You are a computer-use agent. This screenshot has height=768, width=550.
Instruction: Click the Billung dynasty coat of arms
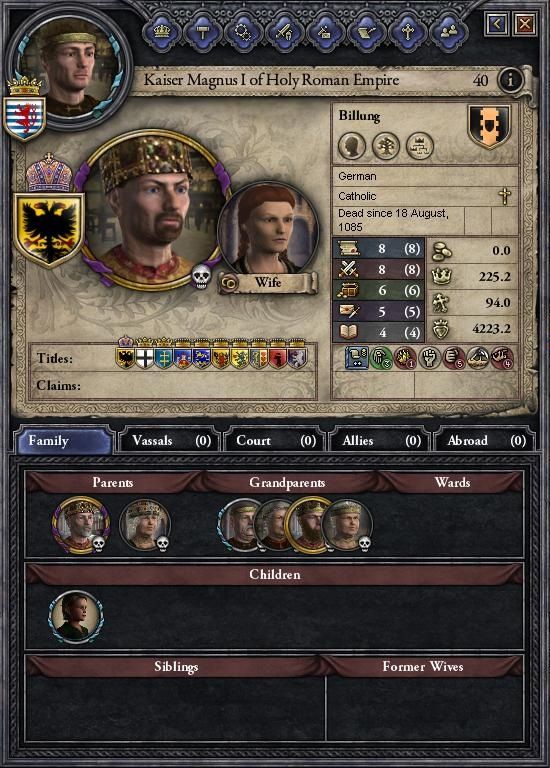click(489, 126)
